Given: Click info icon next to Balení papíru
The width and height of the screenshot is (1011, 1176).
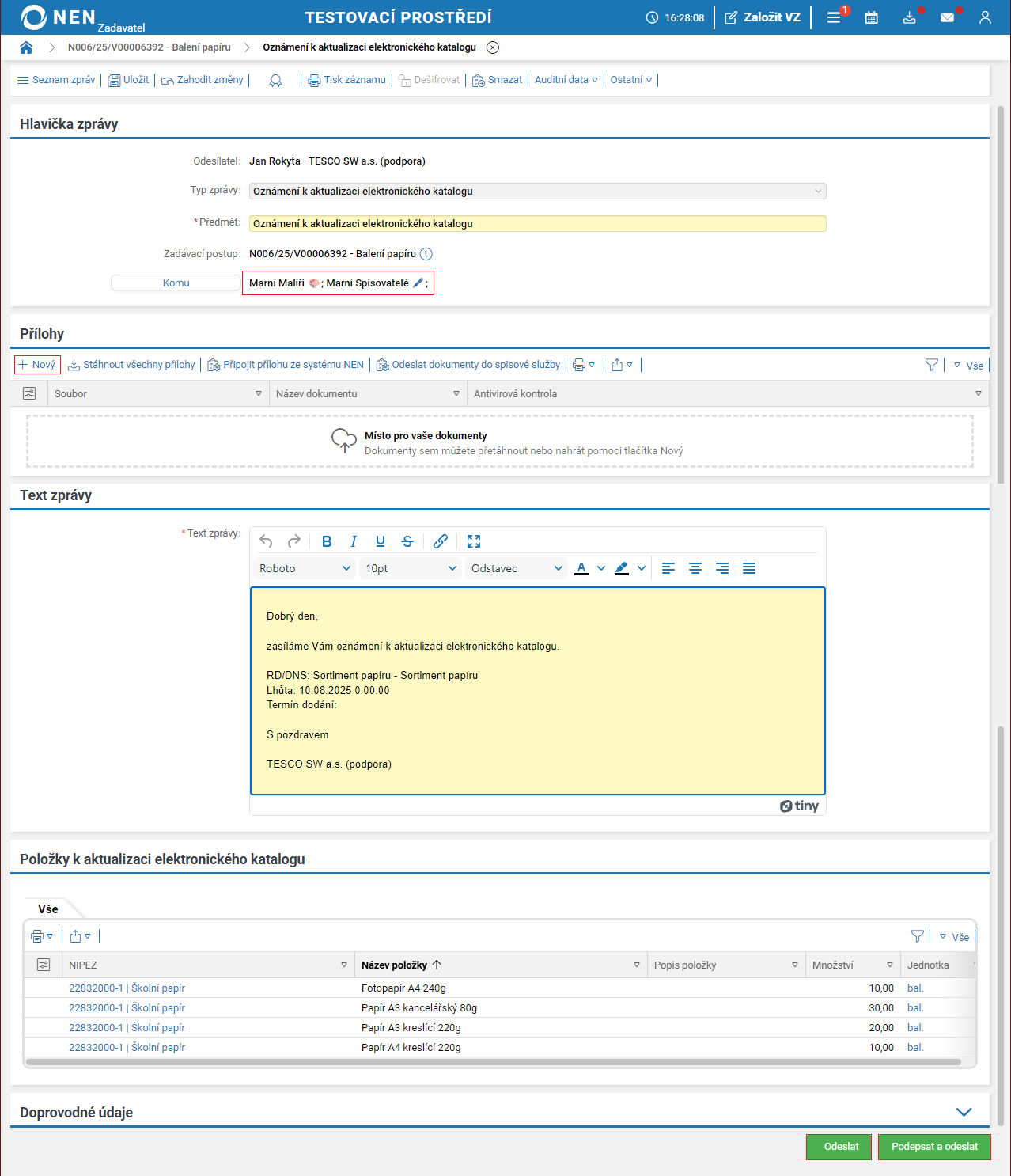Looking at the screenshot, I should [426, 254].
